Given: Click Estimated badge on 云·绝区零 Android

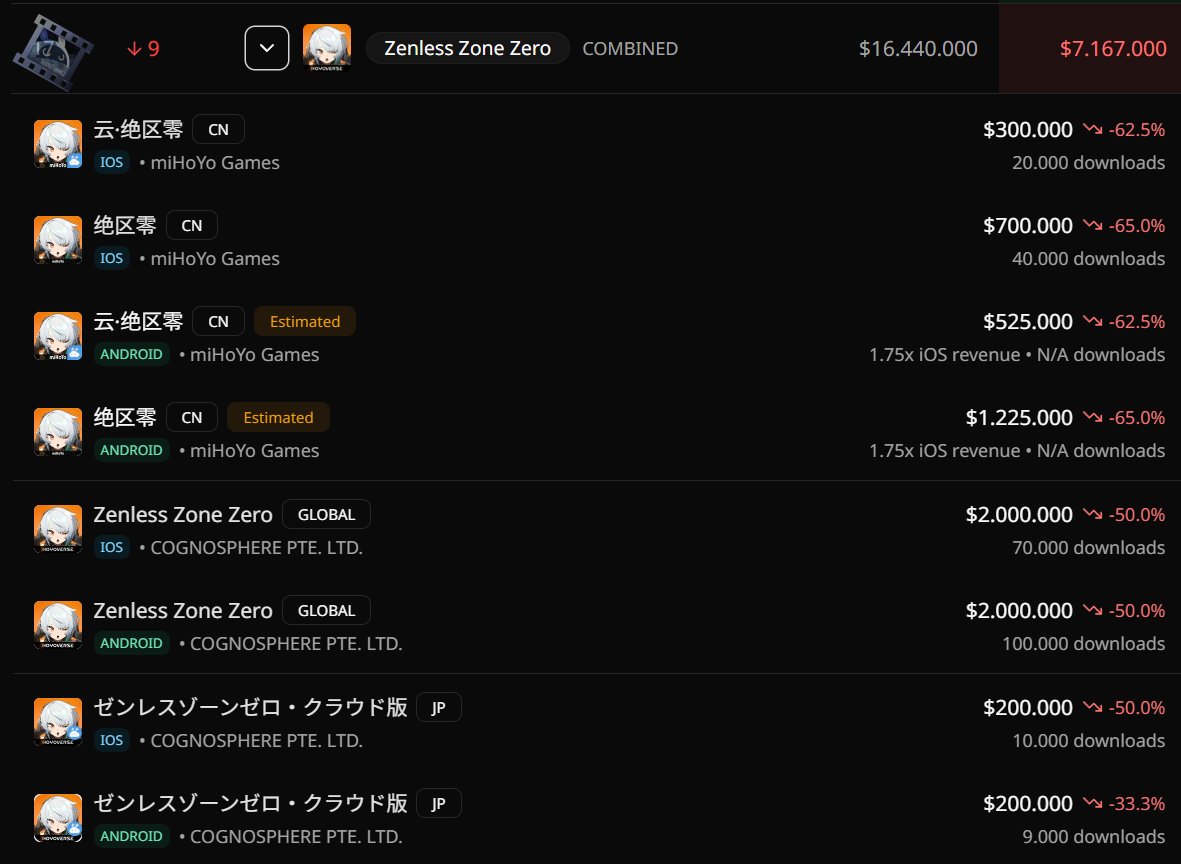Looking at the screenshot, I should (x=305, y=322).
